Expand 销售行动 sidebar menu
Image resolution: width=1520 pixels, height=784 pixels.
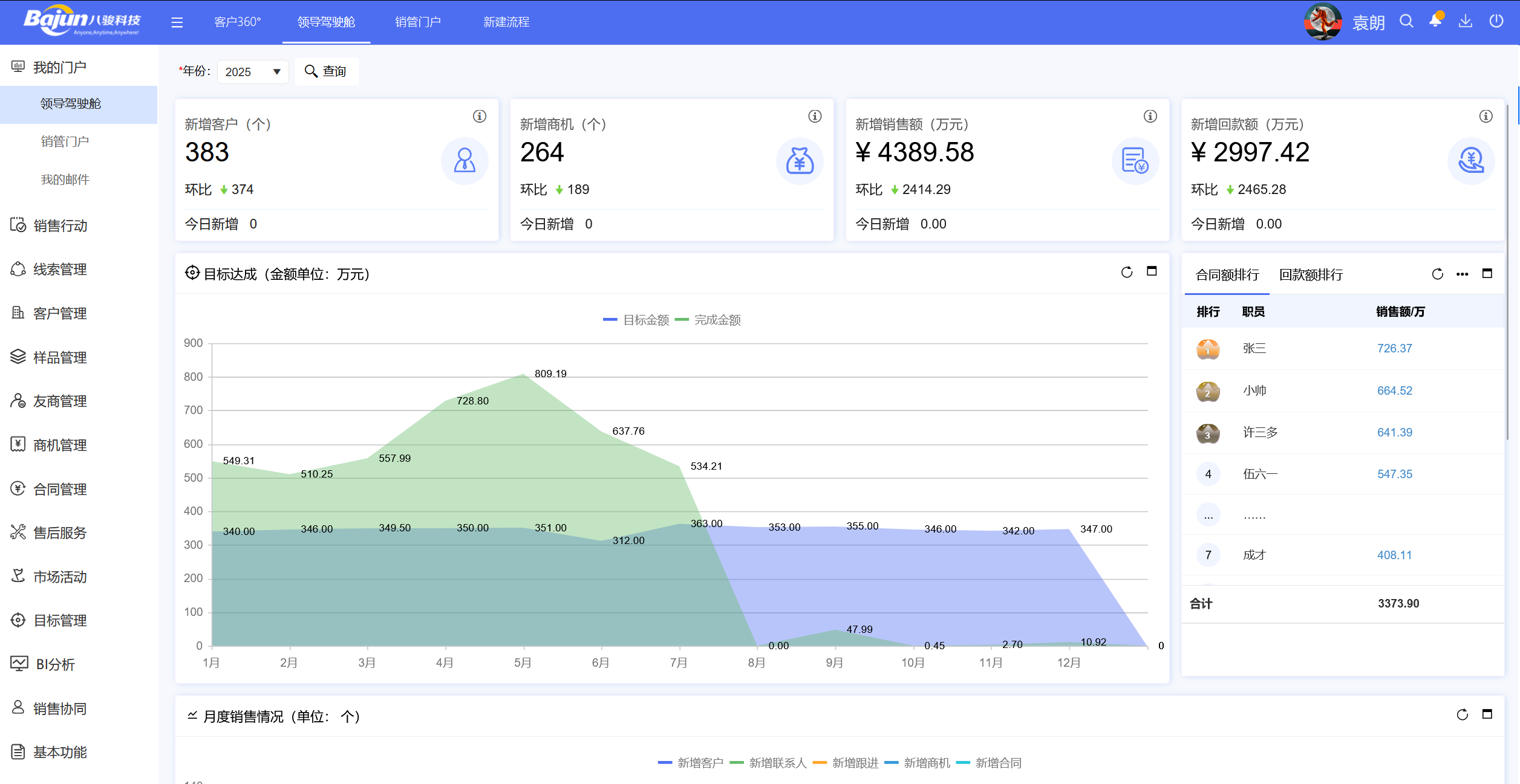coord(60,225)
